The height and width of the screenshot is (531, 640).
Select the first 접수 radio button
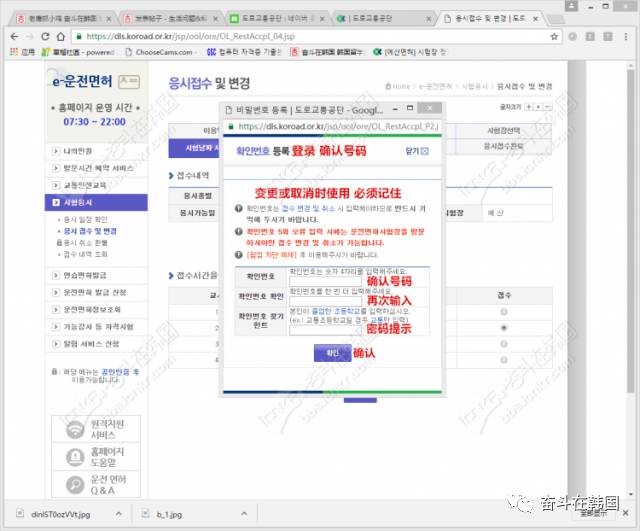[504, 312]
